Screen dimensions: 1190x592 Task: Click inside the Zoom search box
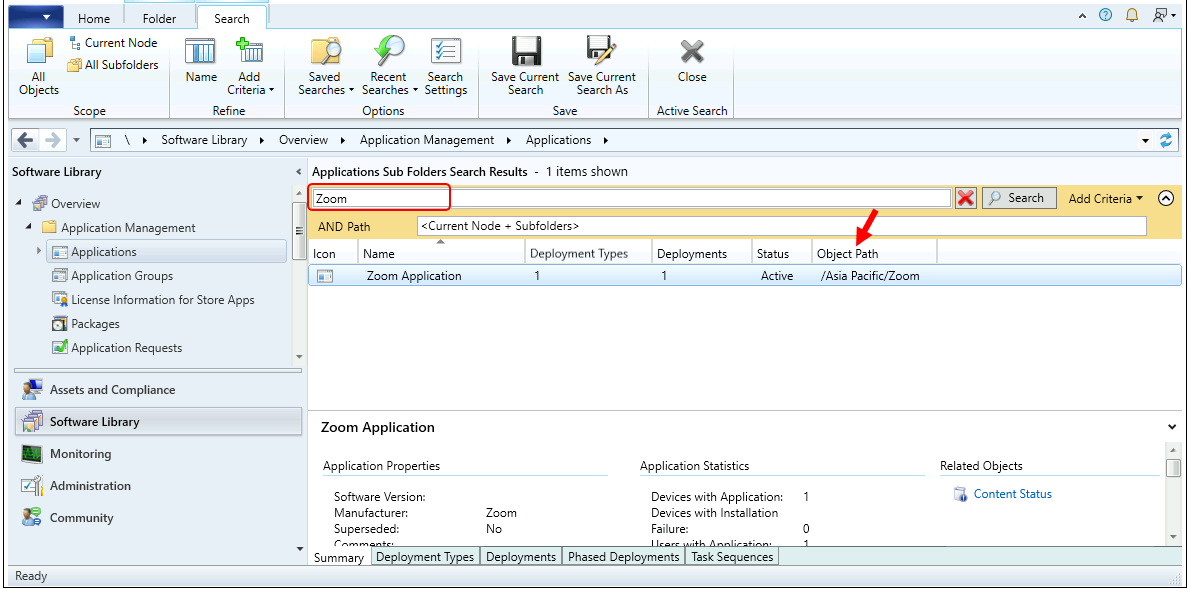click(379, 198)
